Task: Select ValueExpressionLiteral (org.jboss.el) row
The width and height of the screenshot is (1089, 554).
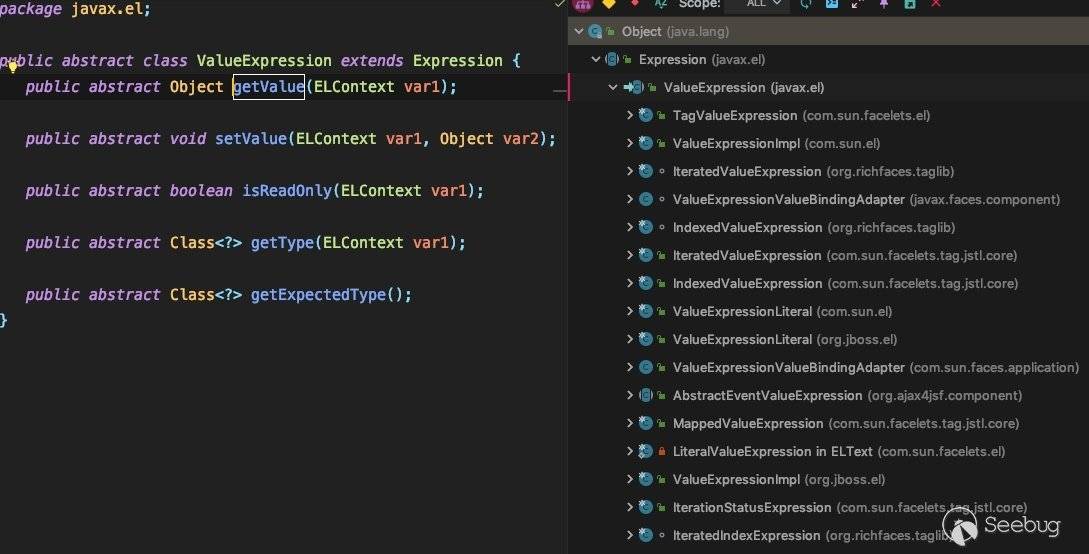Action: coord(829,339)
